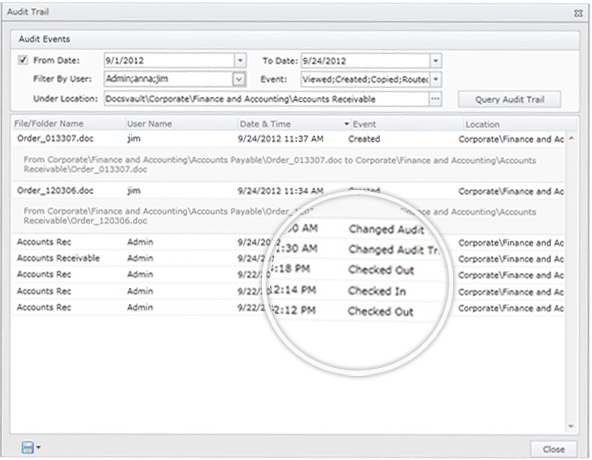
Task: Select the Order_013307.doc row
Action: coord(289,139)
